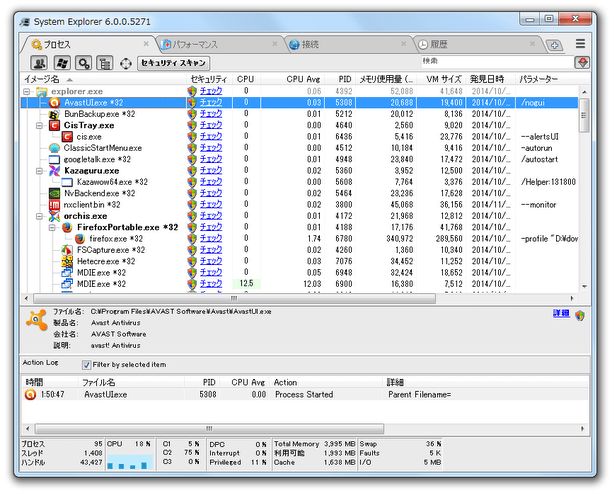The width and height of the screenshot is (612, 493).
Task: Click the Hetecre.exe icon
Action: click(x=67, y=261)
